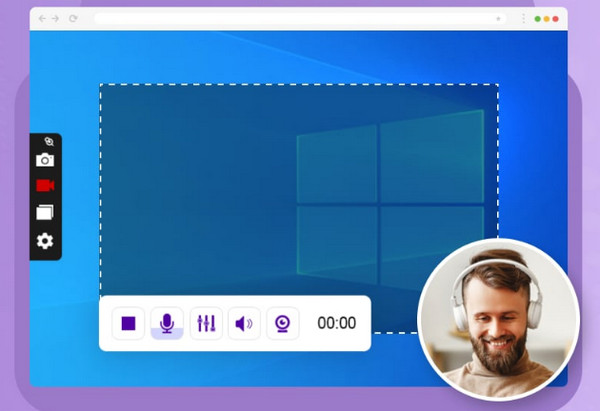Click the 00:00 recording timer
This screenshot has height=411, width=600.
click(337, 323)
